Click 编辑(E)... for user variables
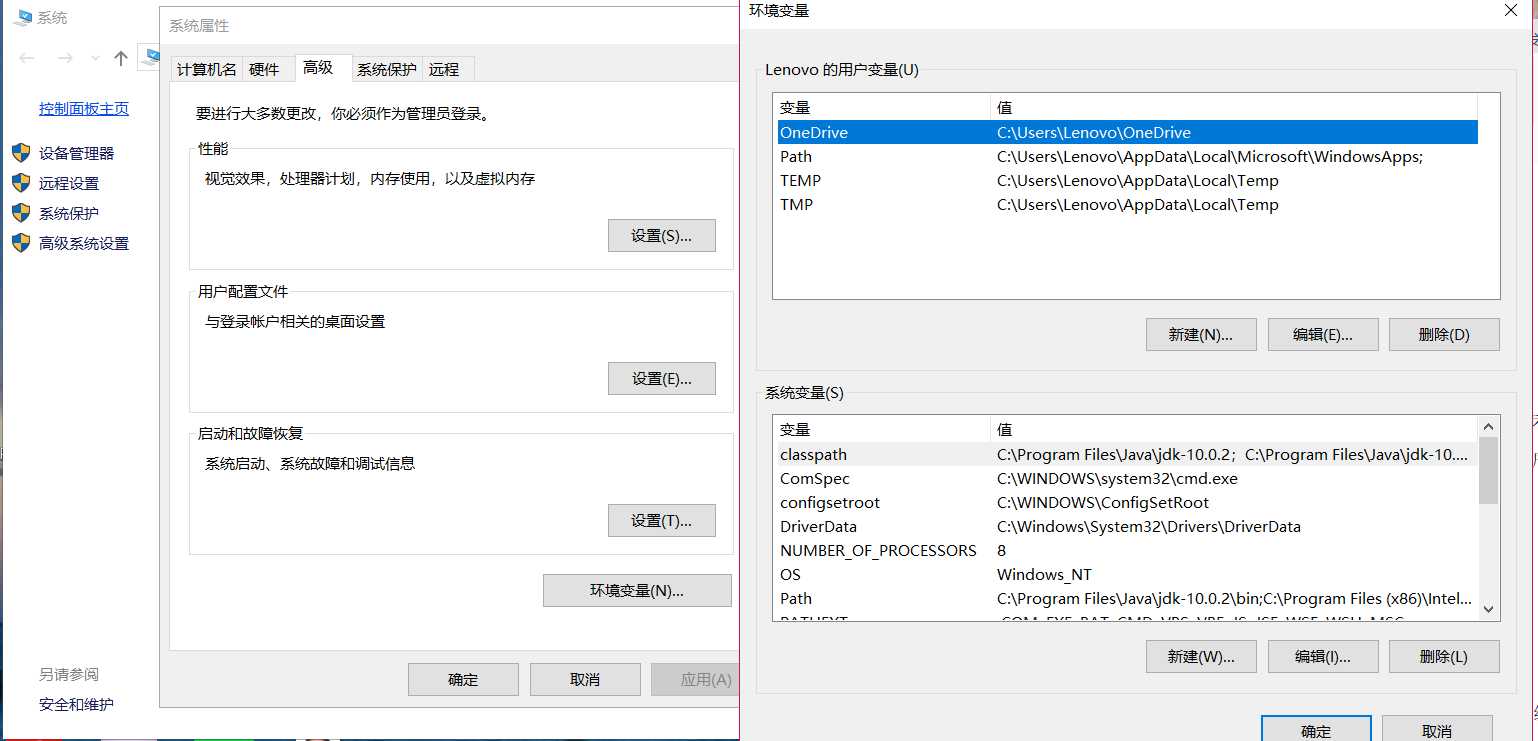The width and height of the screenshot is (1538, 741). point(1323,335)
